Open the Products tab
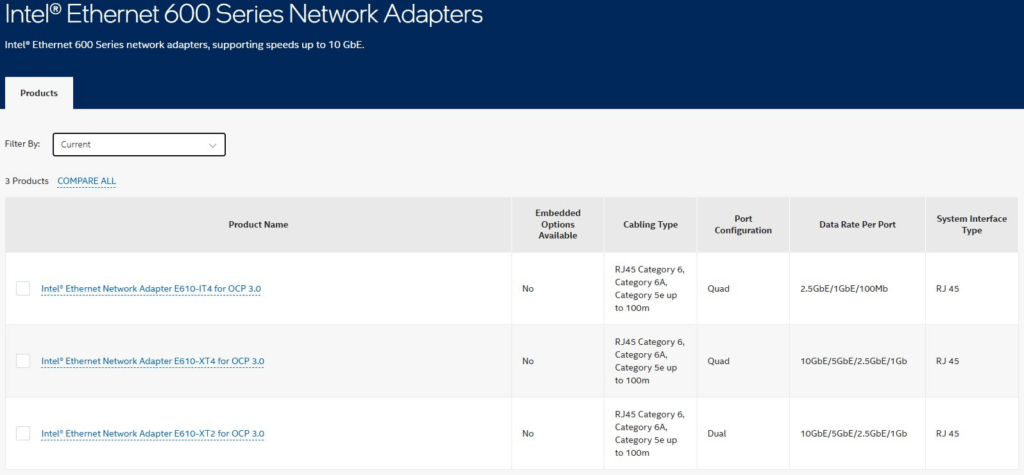The width and height of the screenshot is (1024, 475). [x=39, y=93]
